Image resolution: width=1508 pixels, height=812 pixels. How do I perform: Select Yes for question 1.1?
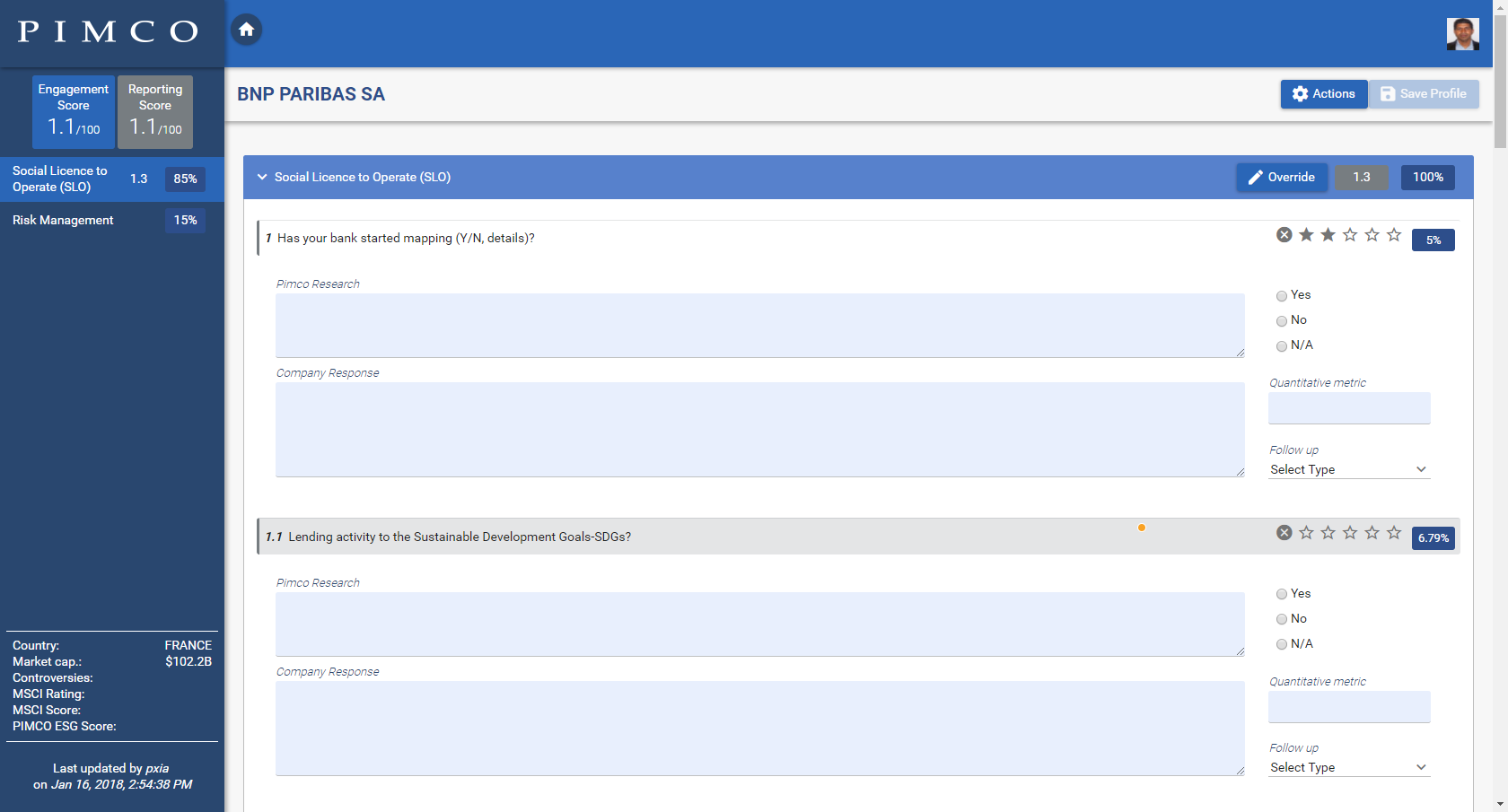click(1282, 594)
